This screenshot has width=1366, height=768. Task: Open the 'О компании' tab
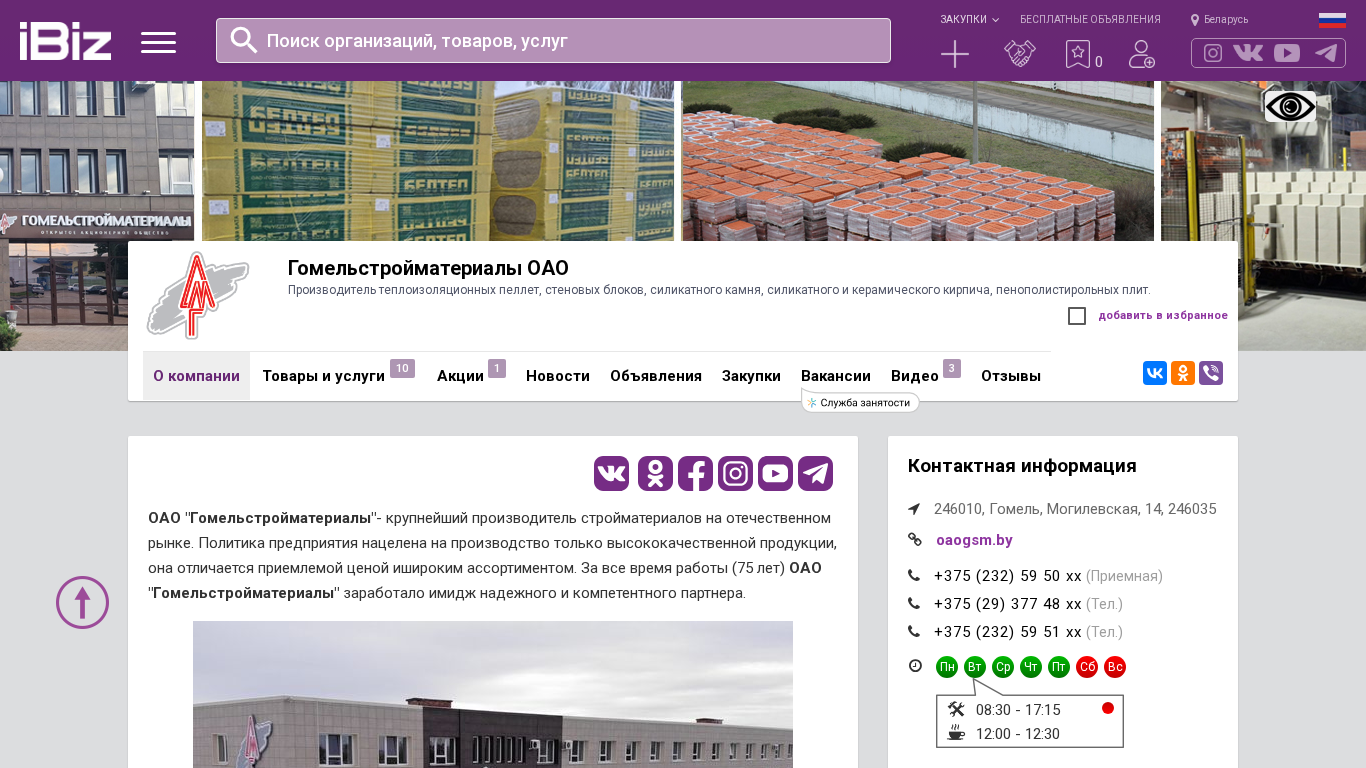[x=196, y=376]
